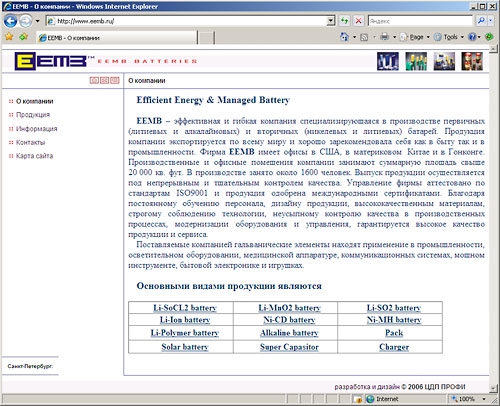Click the Internet zone status indicator
The height and width of the screenshot is (406, 500).
(x=382, y=399)
